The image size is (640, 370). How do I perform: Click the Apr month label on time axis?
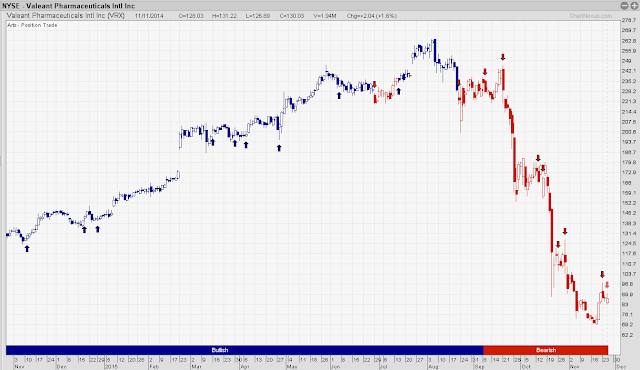[x=244, y=366]
